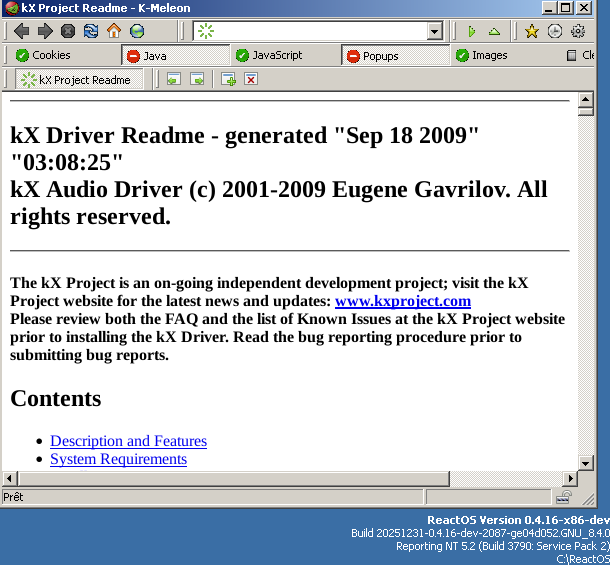
Task: Open the Description and Features link
Action: [x=128, y=441]
